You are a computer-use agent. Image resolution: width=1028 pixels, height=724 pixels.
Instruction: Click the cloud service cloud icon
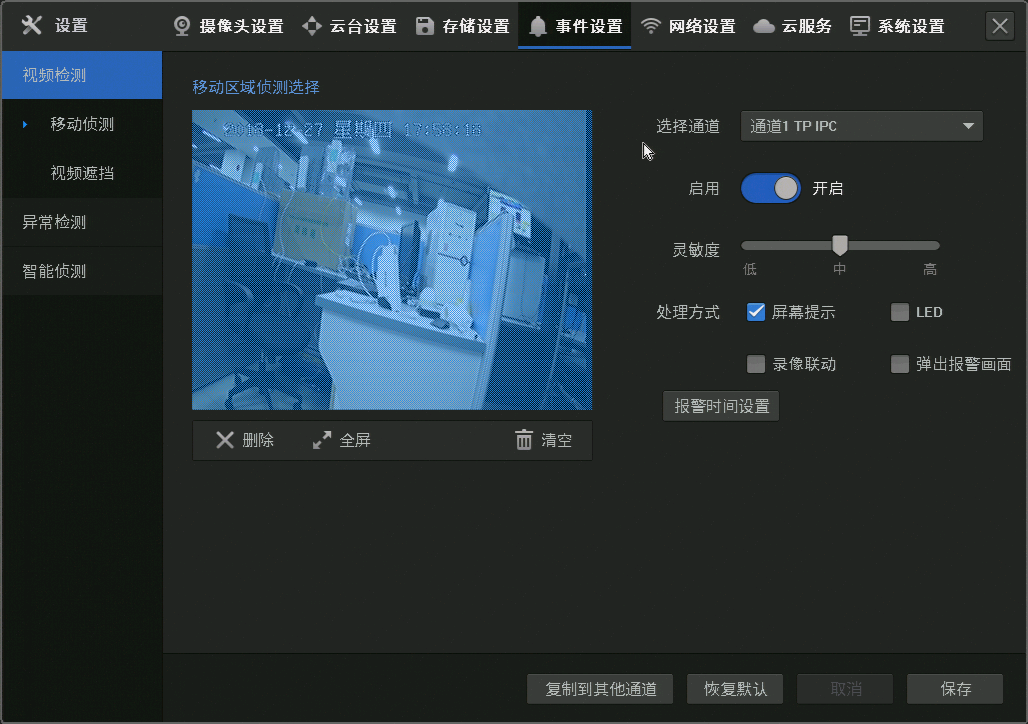pos(764,26)
